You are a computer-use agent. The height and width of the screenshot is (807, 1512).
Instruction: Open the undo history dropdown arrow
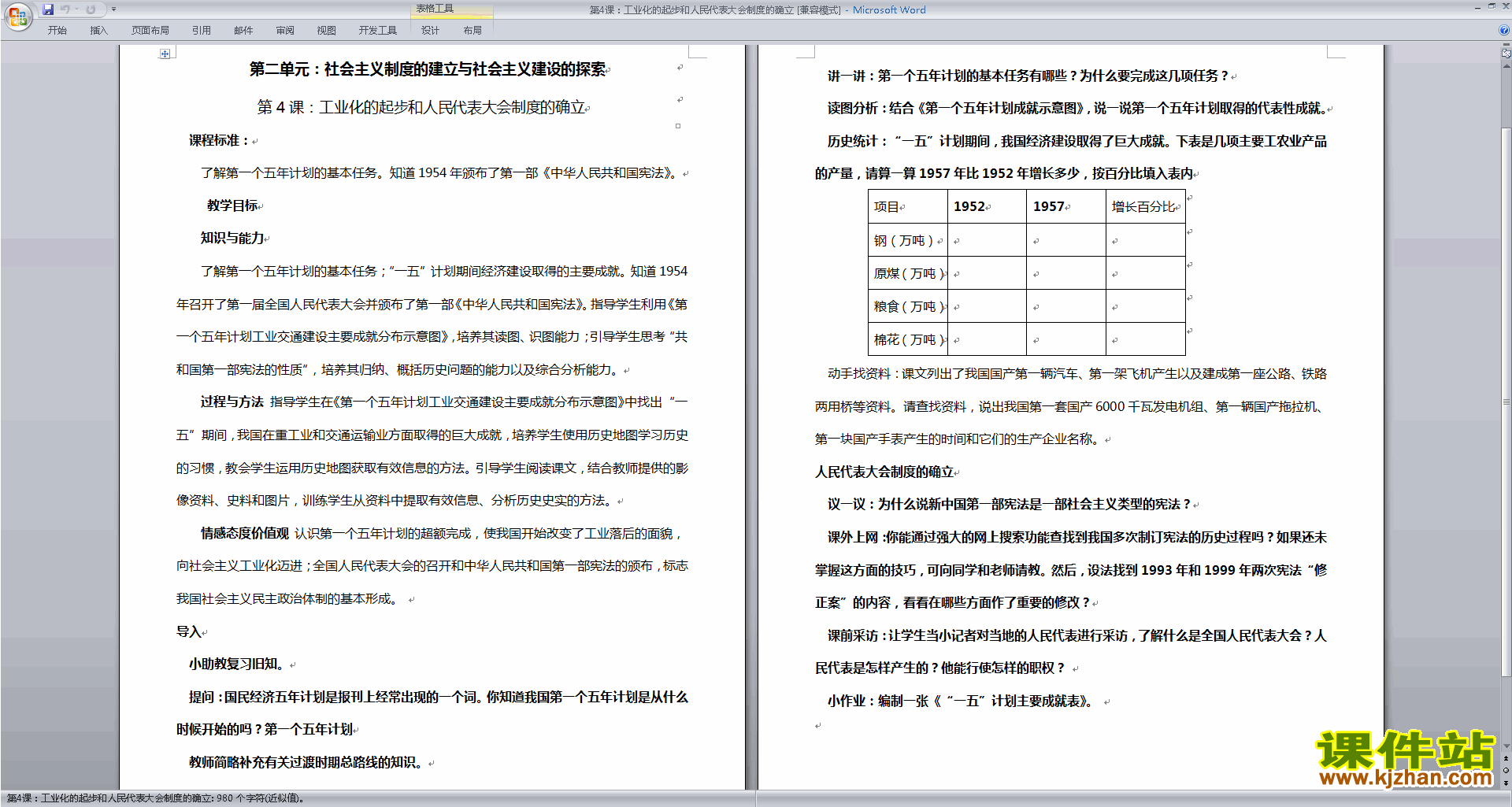click(76, 9)
